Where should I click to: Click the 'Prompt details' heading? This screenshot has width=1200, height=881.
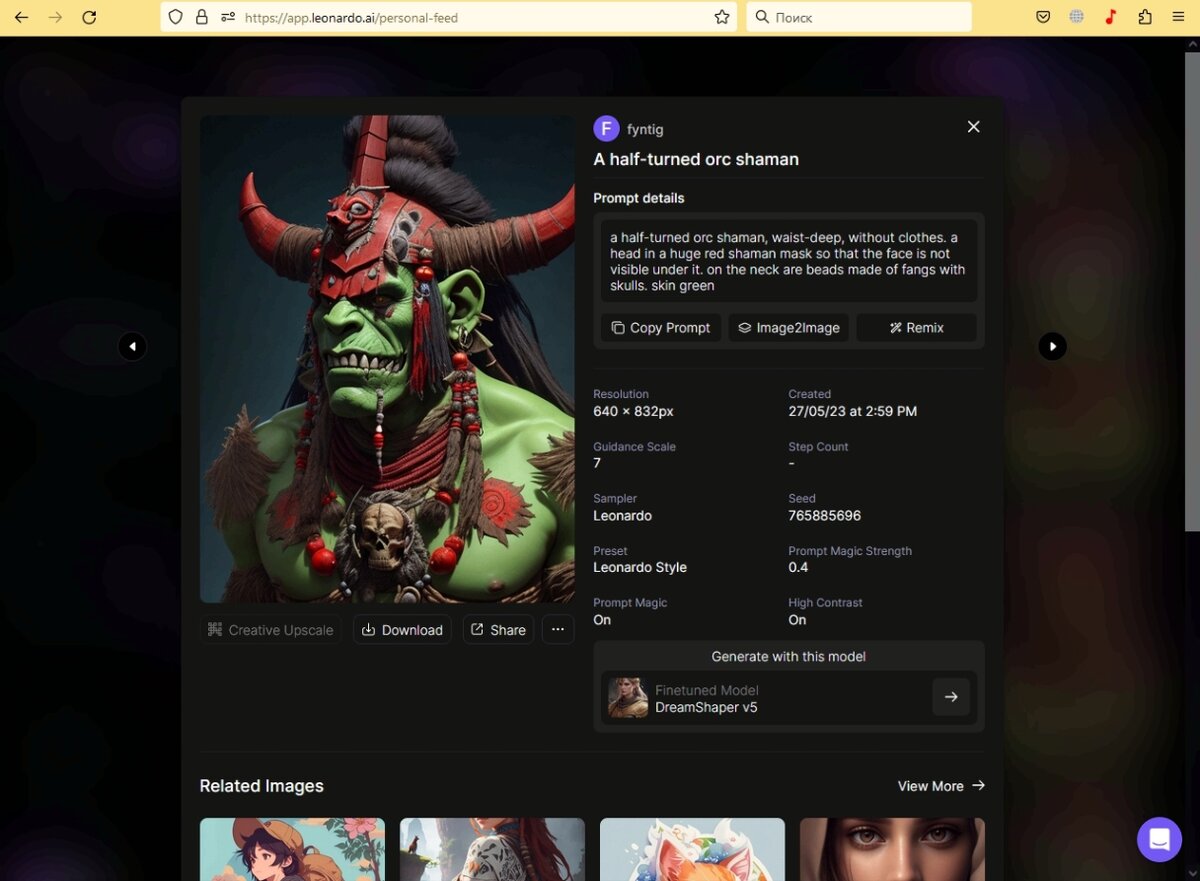(x=639, y=198)
